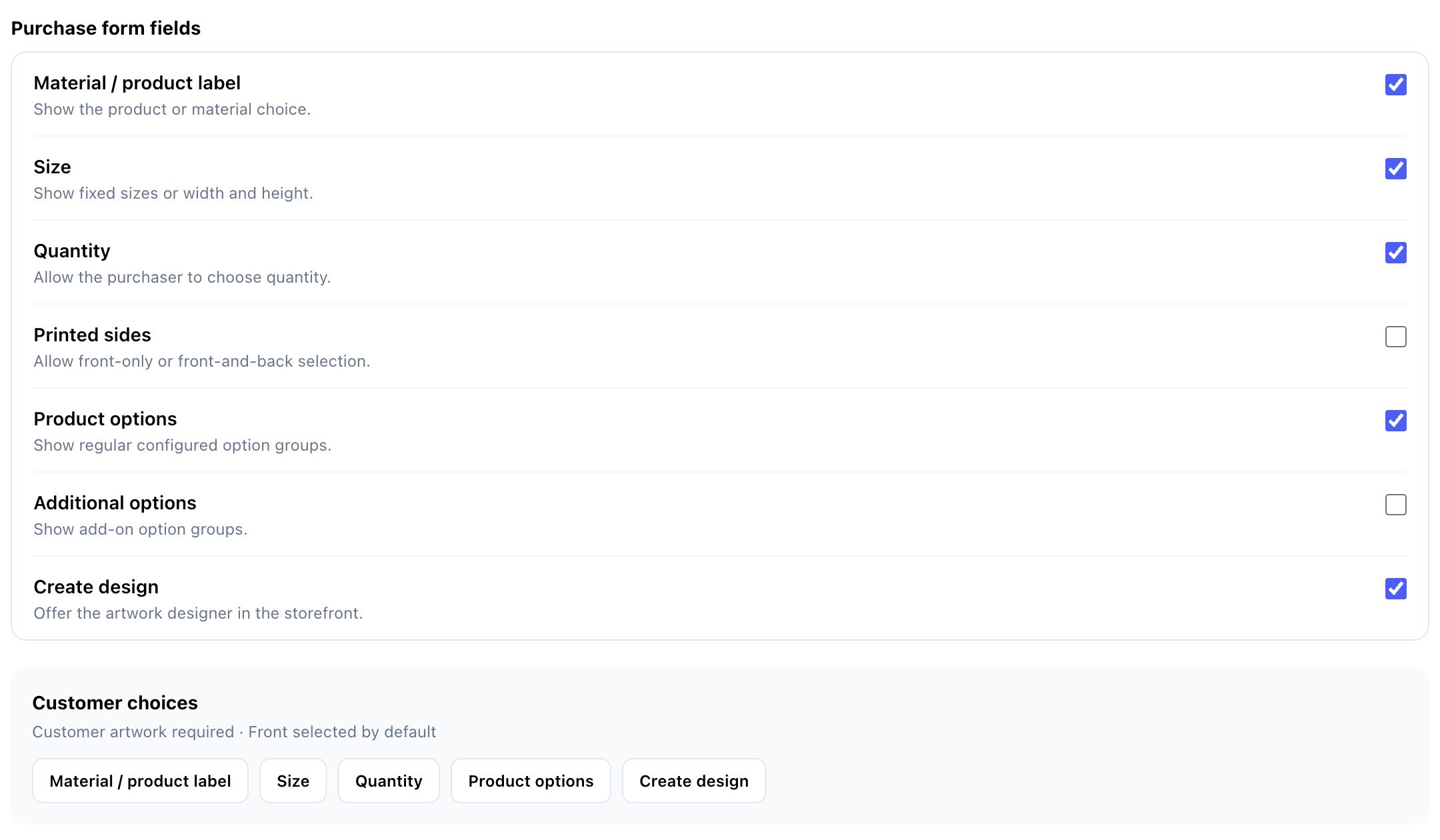Click 'Show fixed sizes or width and height.'
Viewport: 1440px width, 840px height.
pos(173,193)
